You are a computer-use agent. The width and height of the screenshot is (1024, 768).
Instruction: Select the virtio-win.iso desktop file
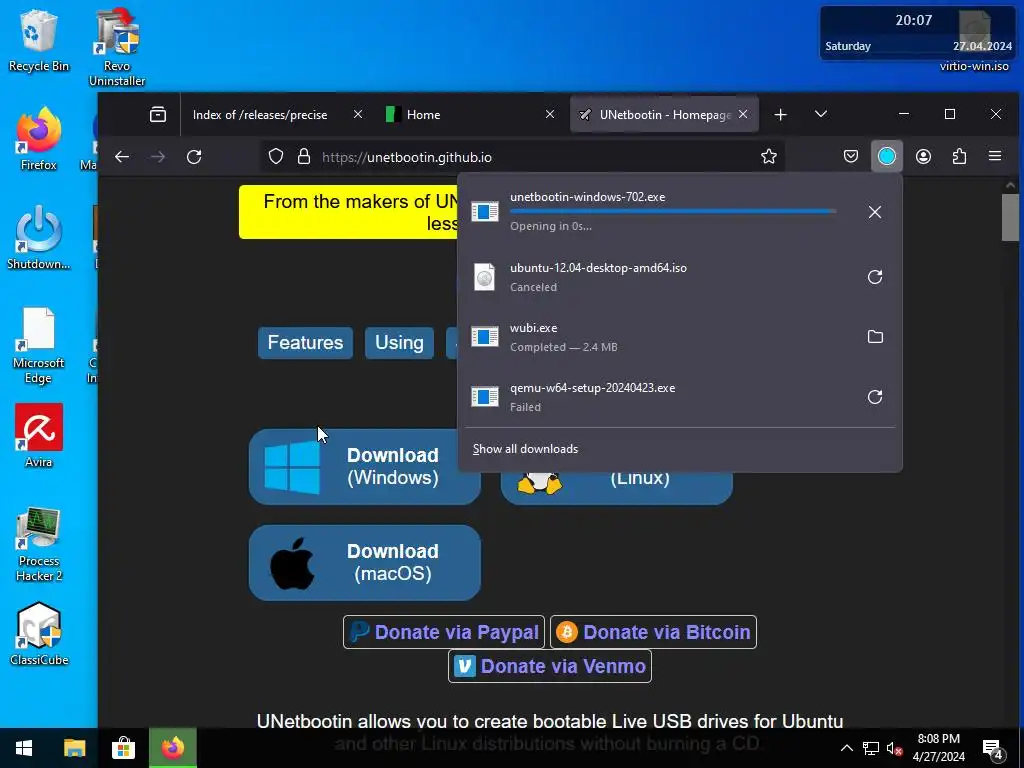coord(974,40)
